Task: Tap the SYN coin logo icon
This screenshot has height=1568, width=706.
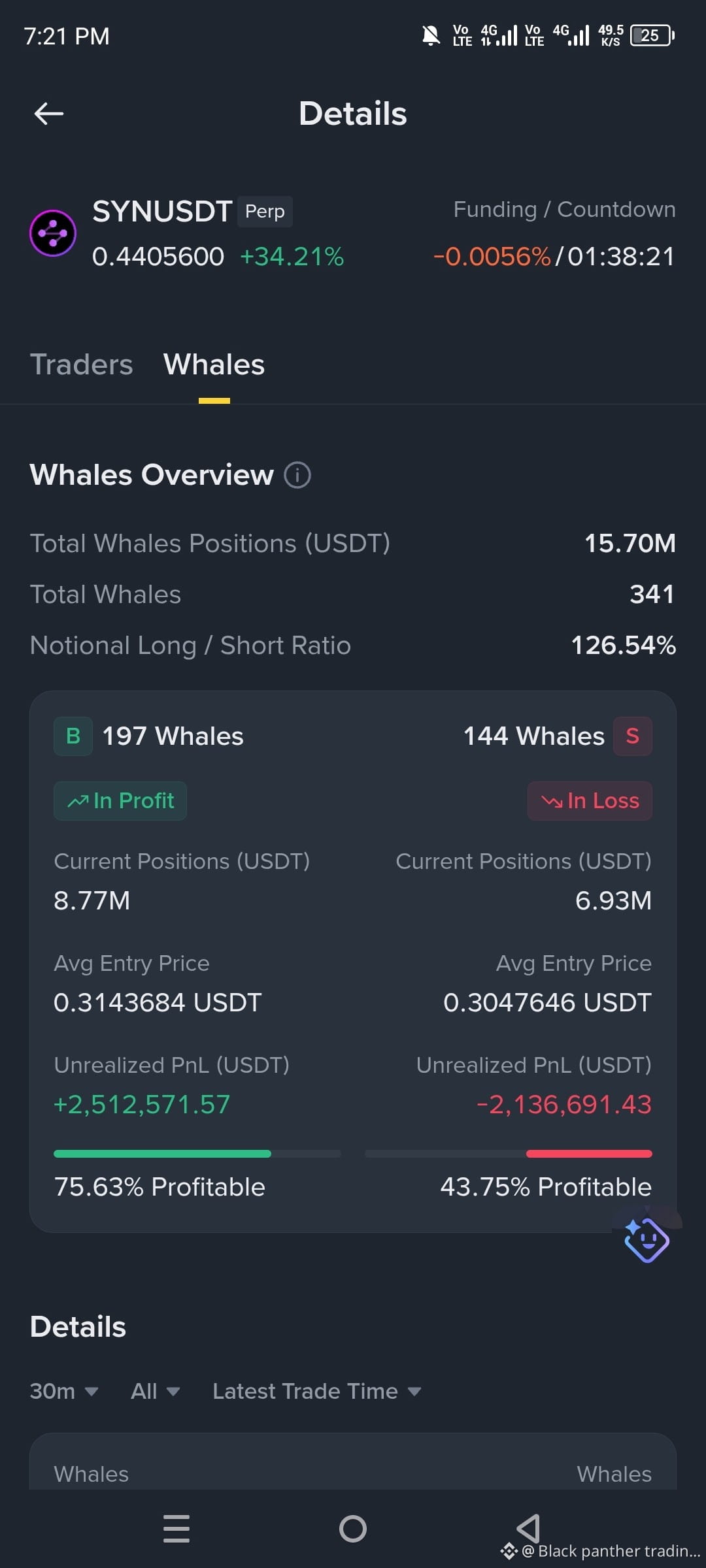Action: [53, 233]
